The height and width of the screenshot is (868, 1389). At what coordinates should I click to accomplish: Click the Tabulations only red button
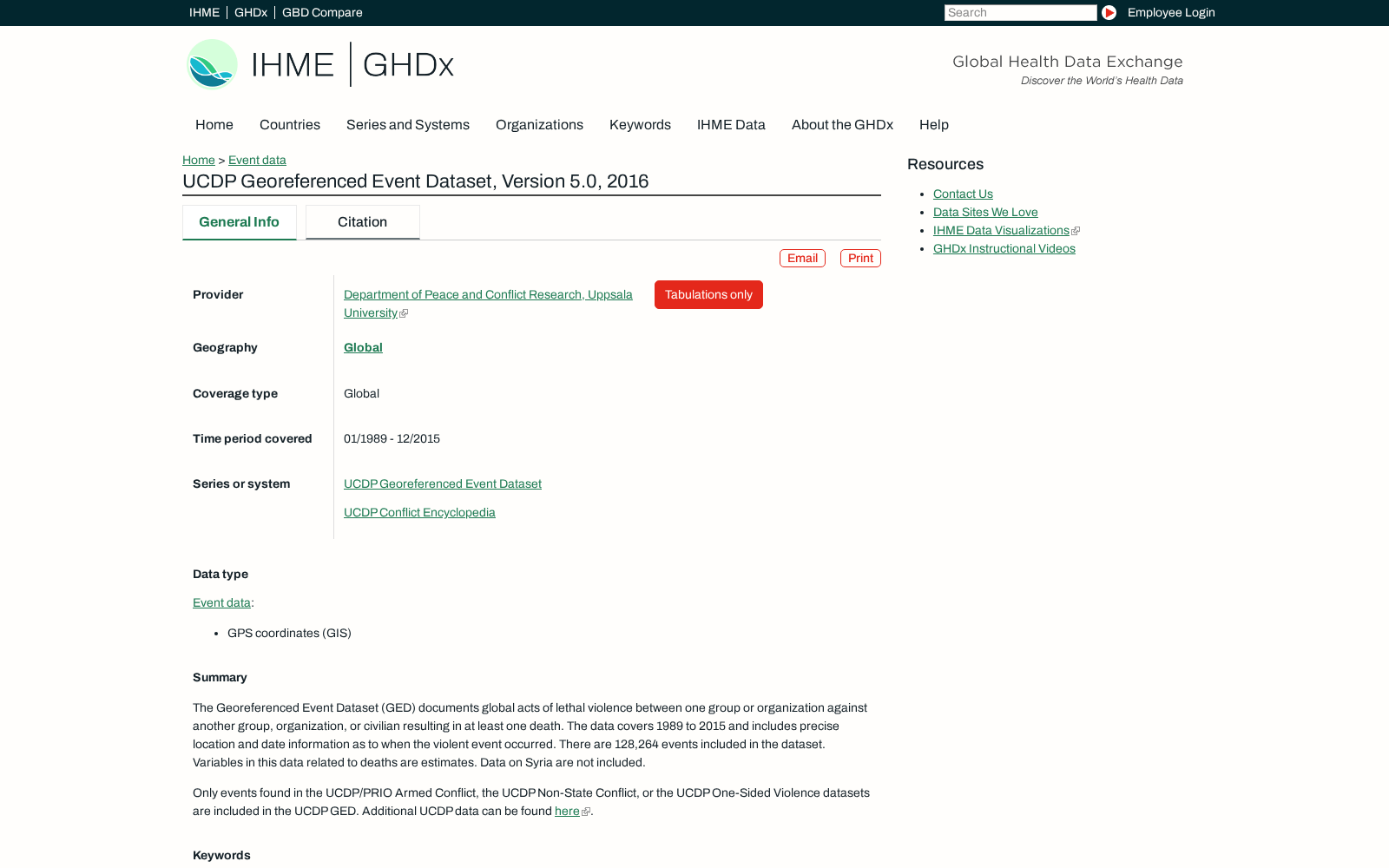click(708, 294)
